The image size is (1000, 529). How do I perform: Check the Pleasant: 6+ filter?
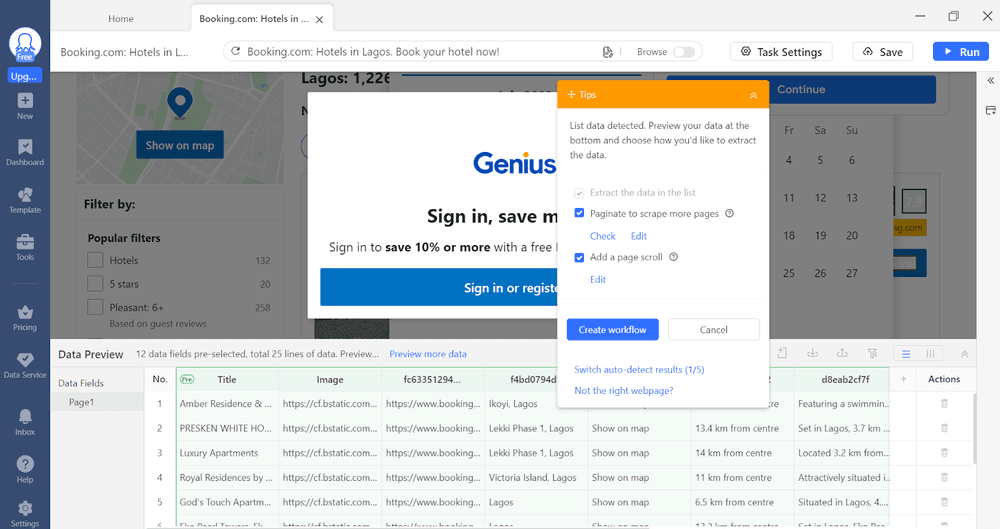(95, 307)
